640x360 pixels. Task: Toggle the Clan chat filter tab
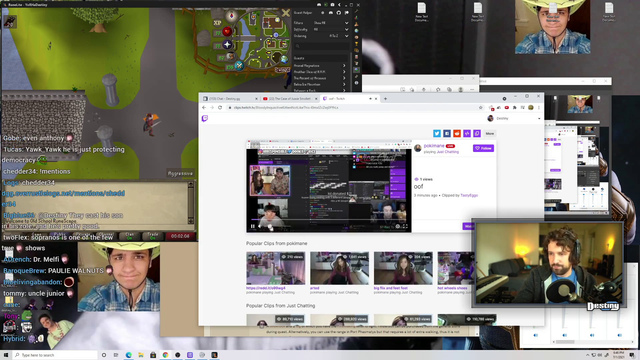(x=129, y=236)
